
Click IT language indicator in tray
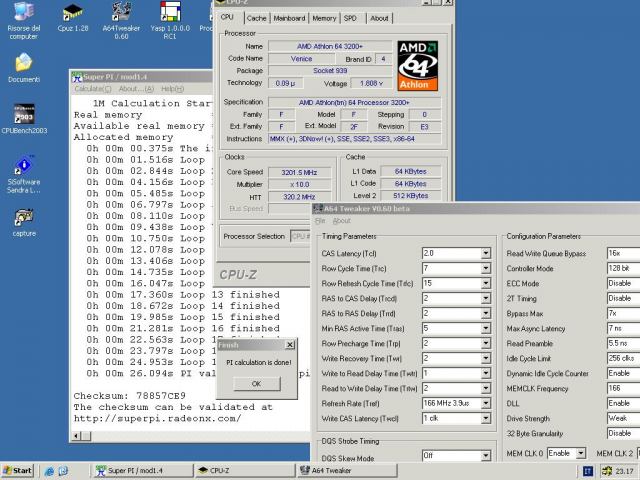click(x=588, y=471)
